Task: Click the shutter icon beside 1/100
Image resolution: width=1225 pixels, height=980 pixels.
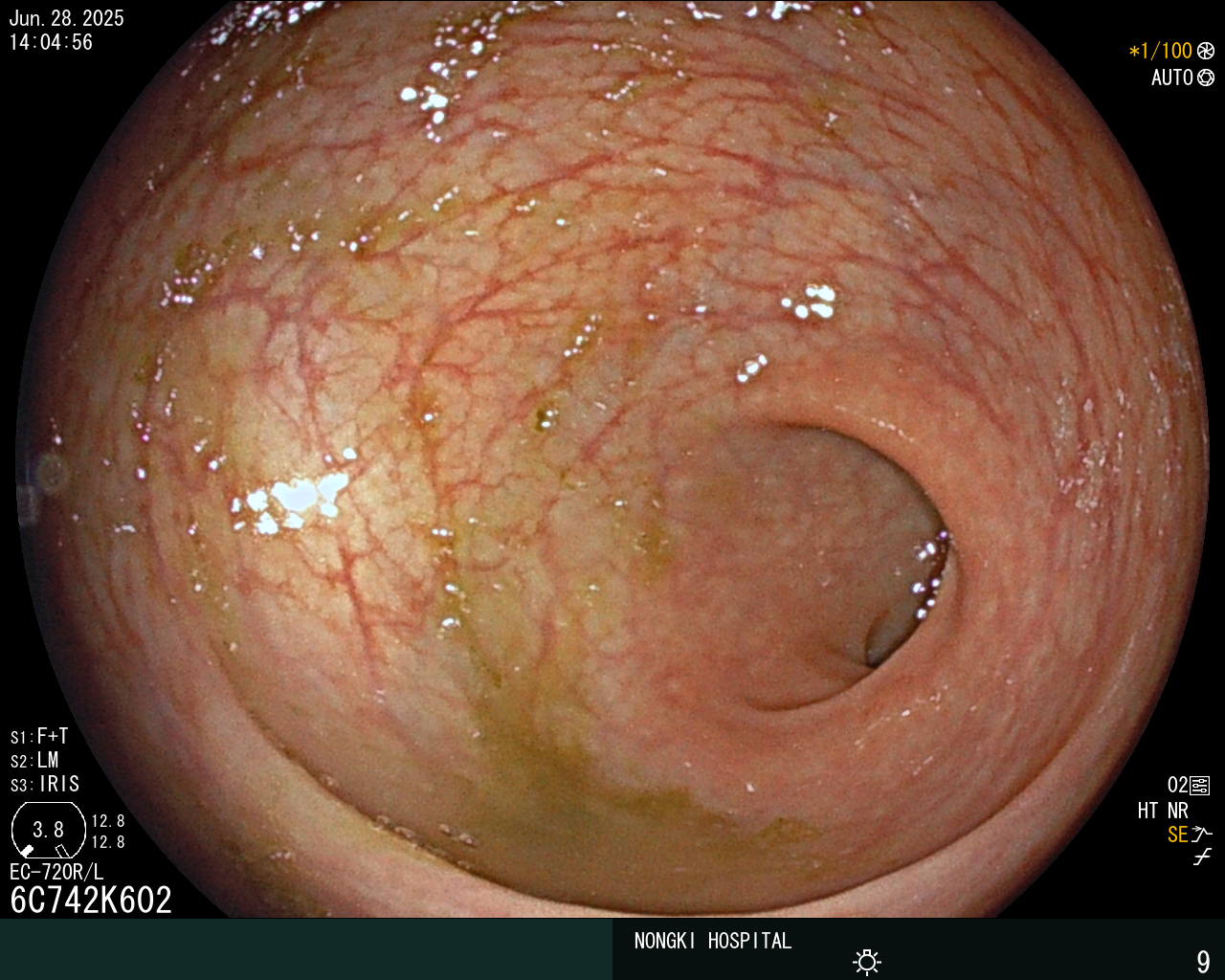Action: coord(1205,51)
